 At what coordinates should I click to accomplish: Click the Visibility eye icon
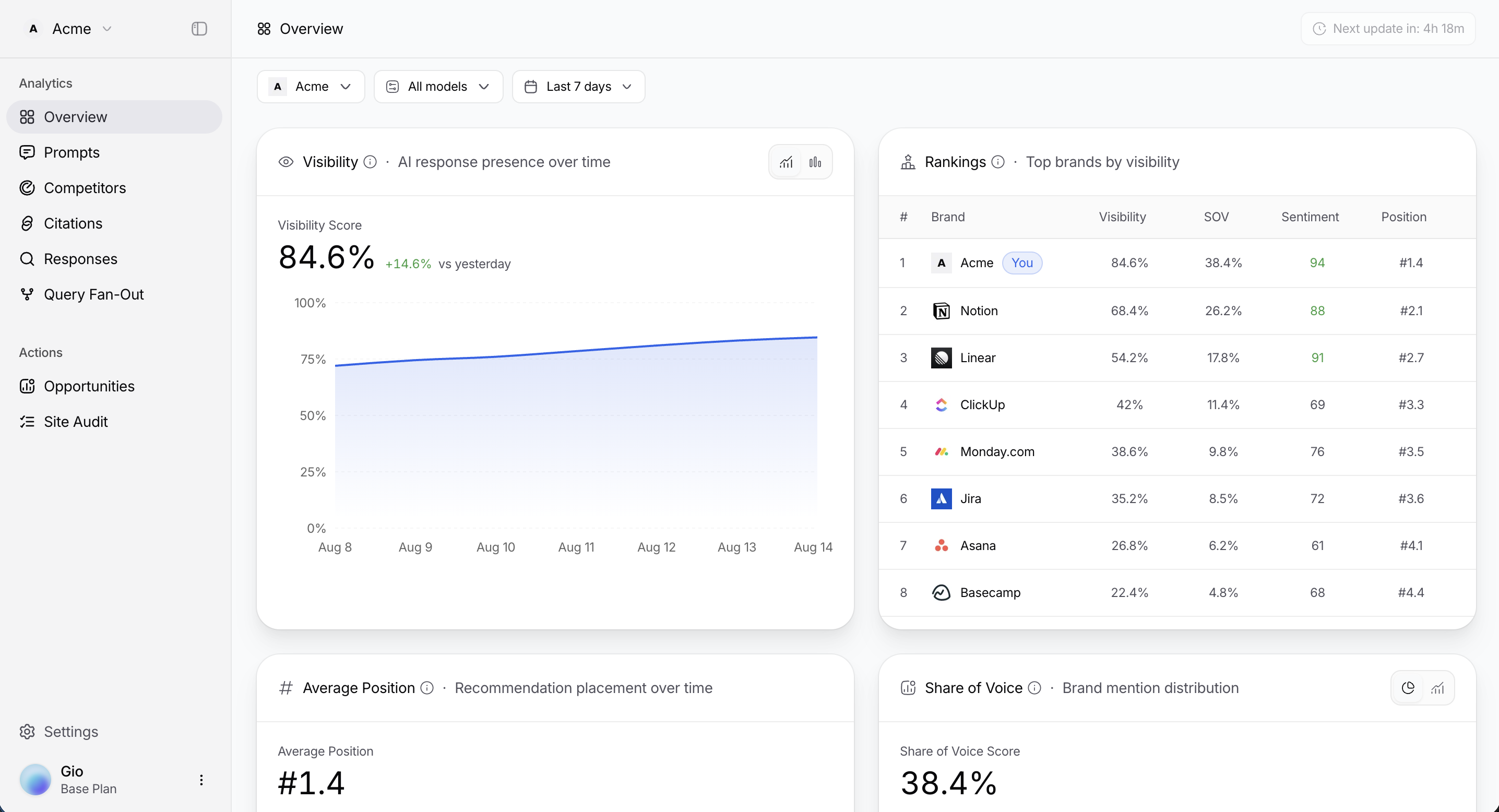click(285, 162)
